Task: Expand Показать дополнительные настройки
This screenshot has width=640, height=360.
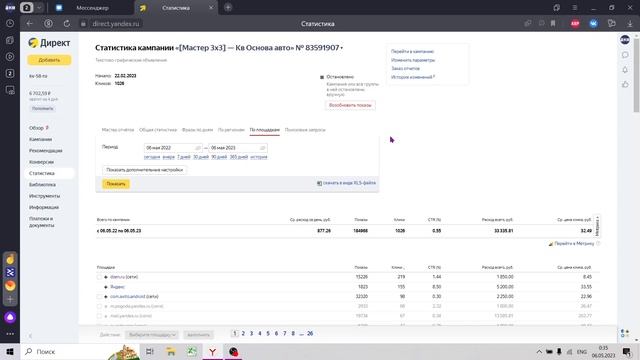Action: pyautogui.click(x=144, y=170)
